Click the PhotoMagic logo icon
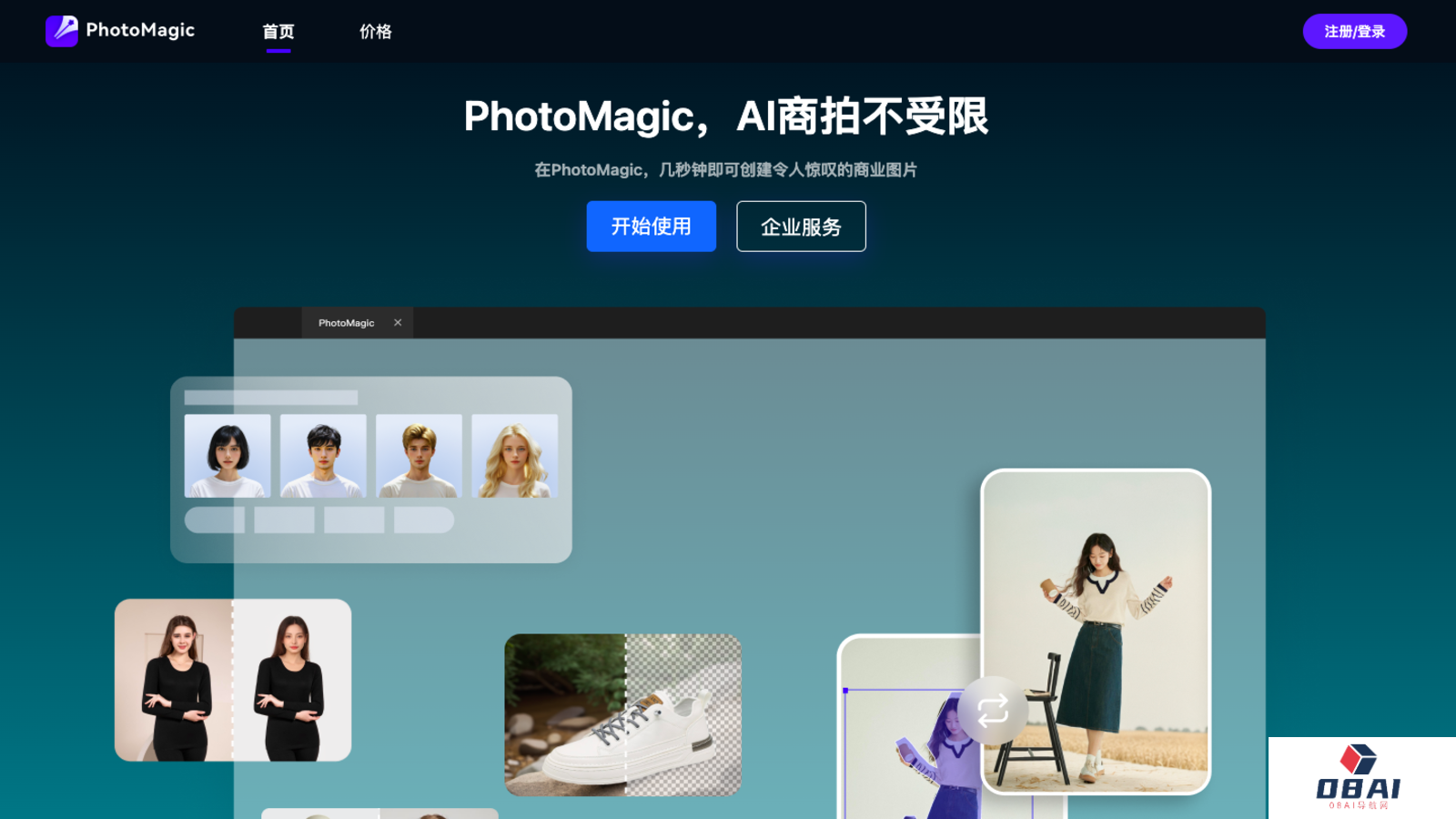The height and width of the screenshot is (819, 1456). [62, 31]
